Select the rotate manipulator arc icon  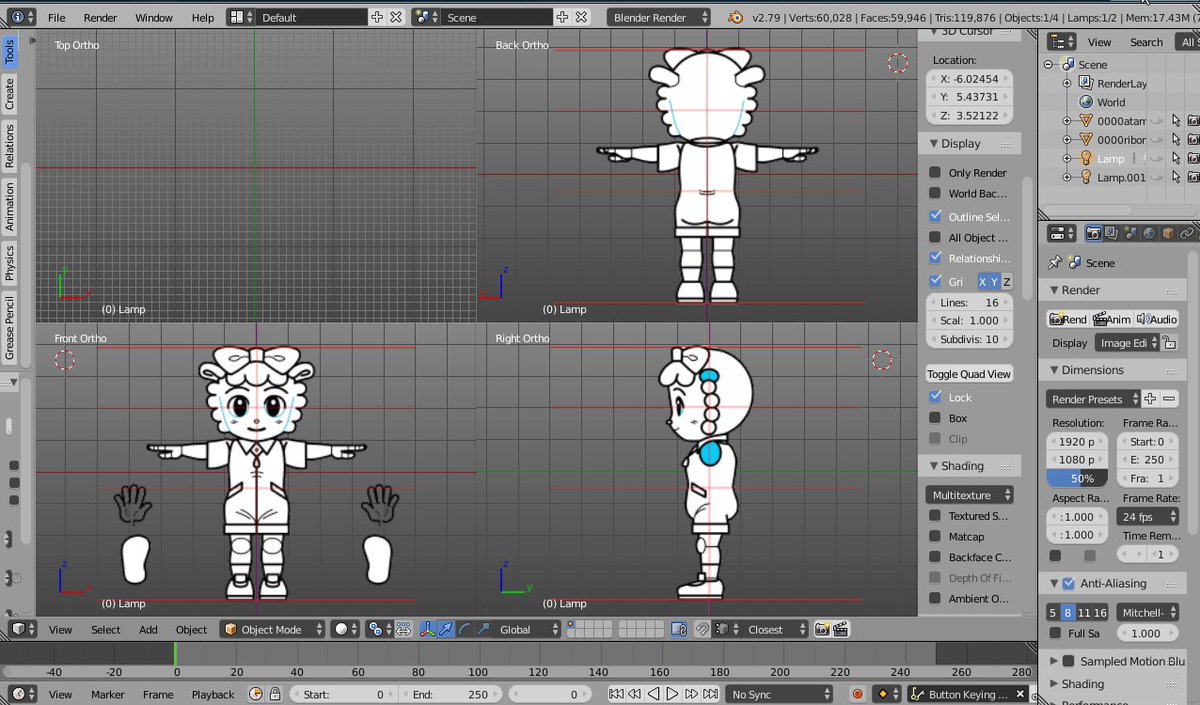pyautogui.click(x=465, y=629)
